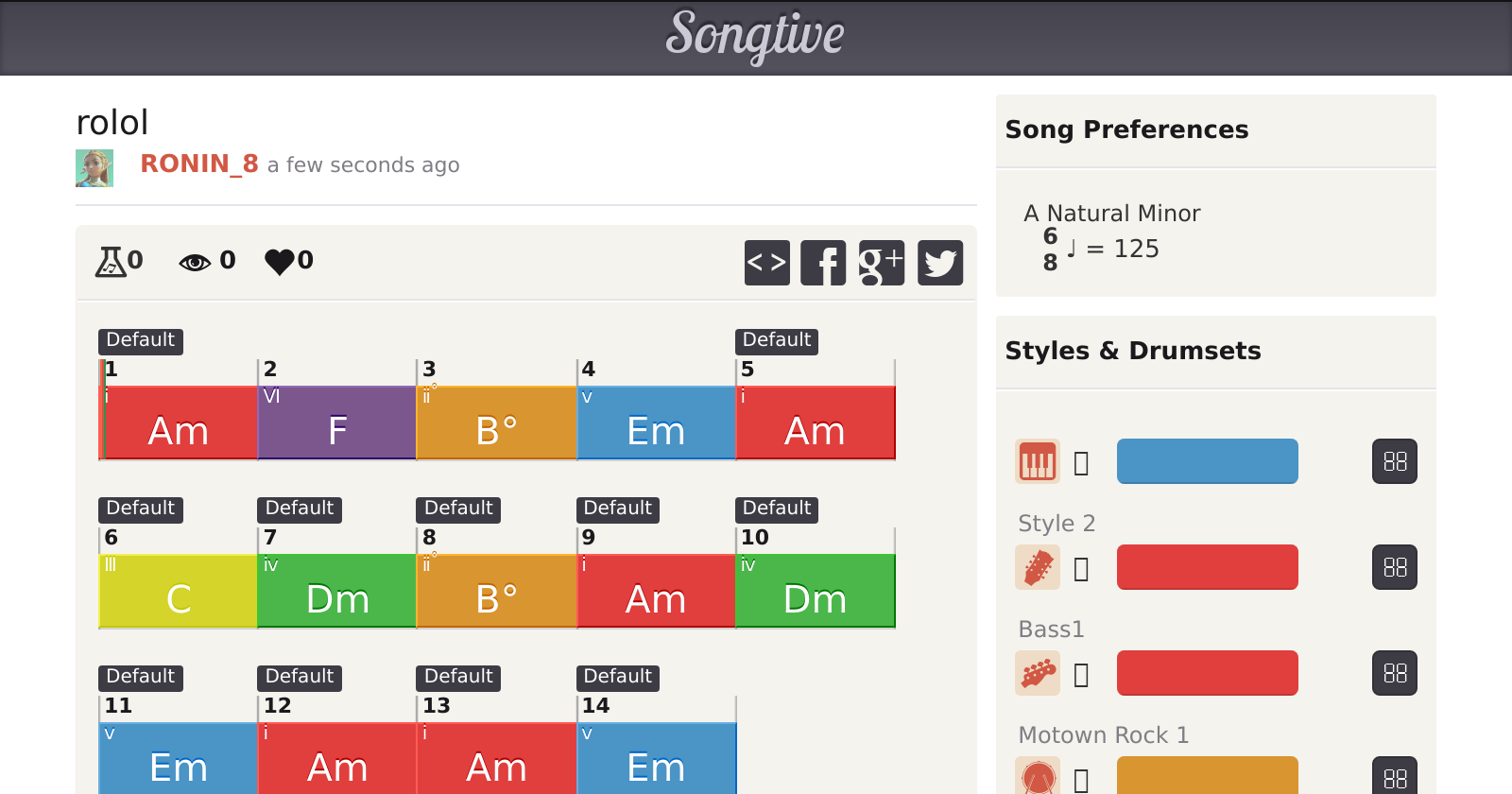The width and height of the screenshot is (1512, 794).
Task: Click the piano keyboard instrument icon
Action: [x=1037, y=462]
